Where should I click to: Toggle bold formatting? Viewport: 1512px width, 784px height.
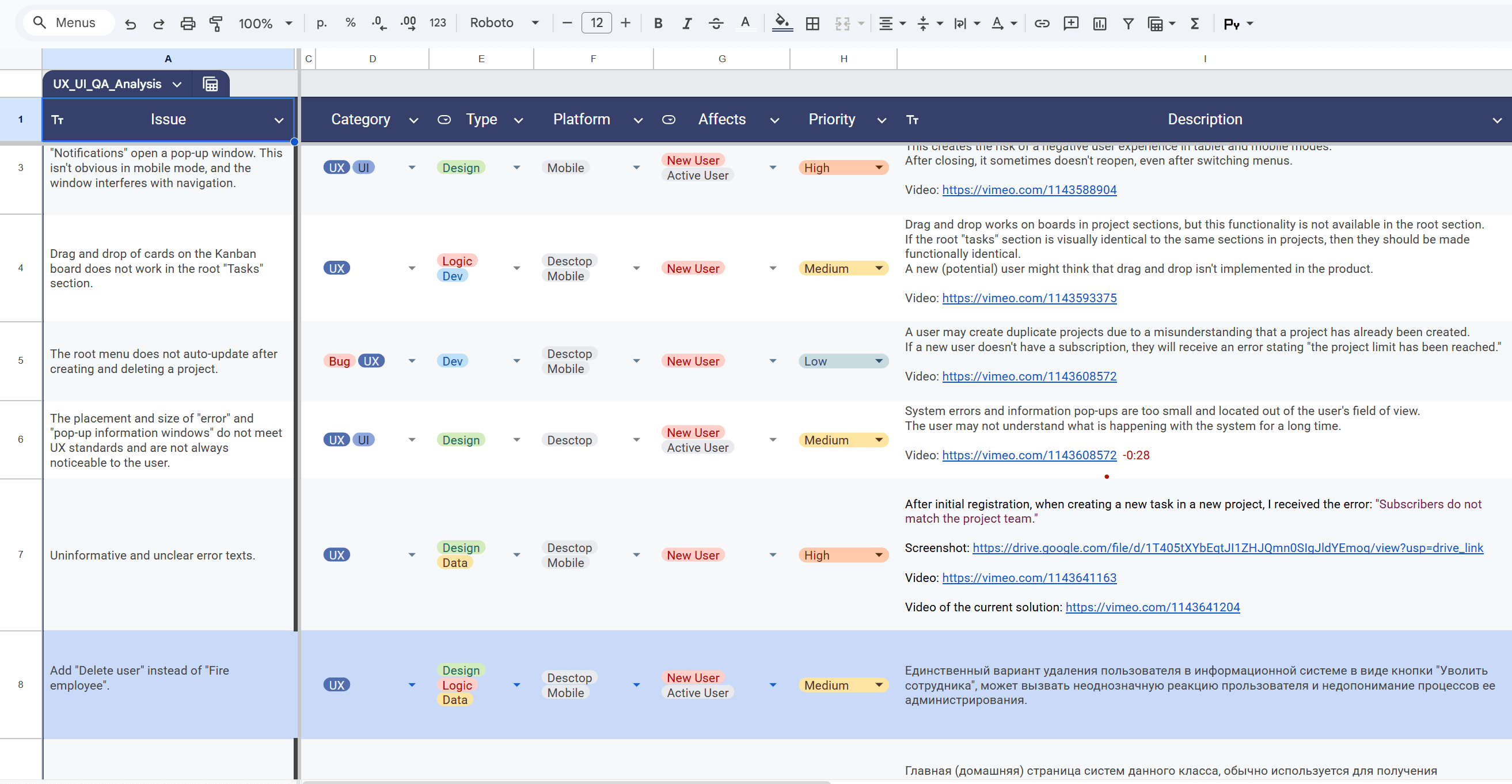click(x=658, y=24)
